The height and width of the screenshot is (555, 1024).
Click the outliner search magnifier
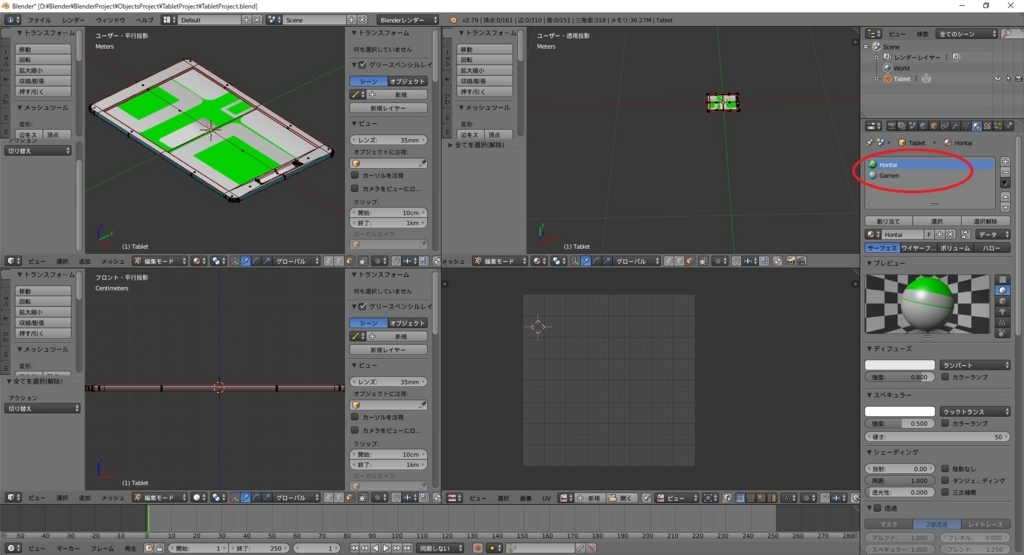1009,33
